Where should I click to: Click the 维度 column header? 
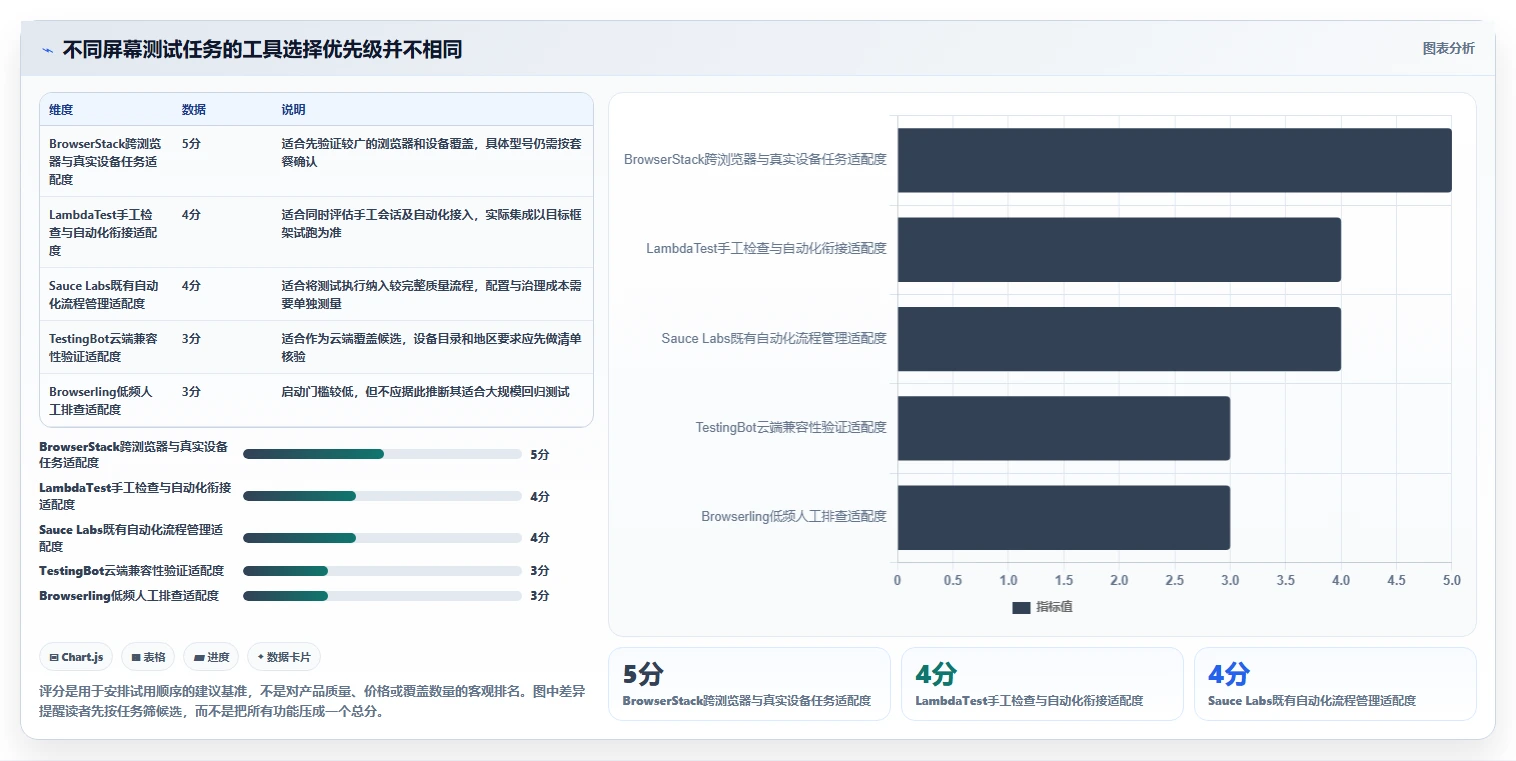61,110
